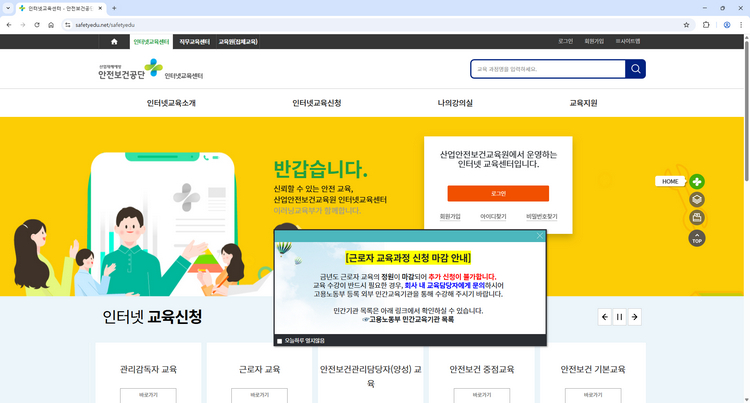750x403 pixels.
Task: Click the printer icon in floating sidebar
Action: click(x=697, y=218)
